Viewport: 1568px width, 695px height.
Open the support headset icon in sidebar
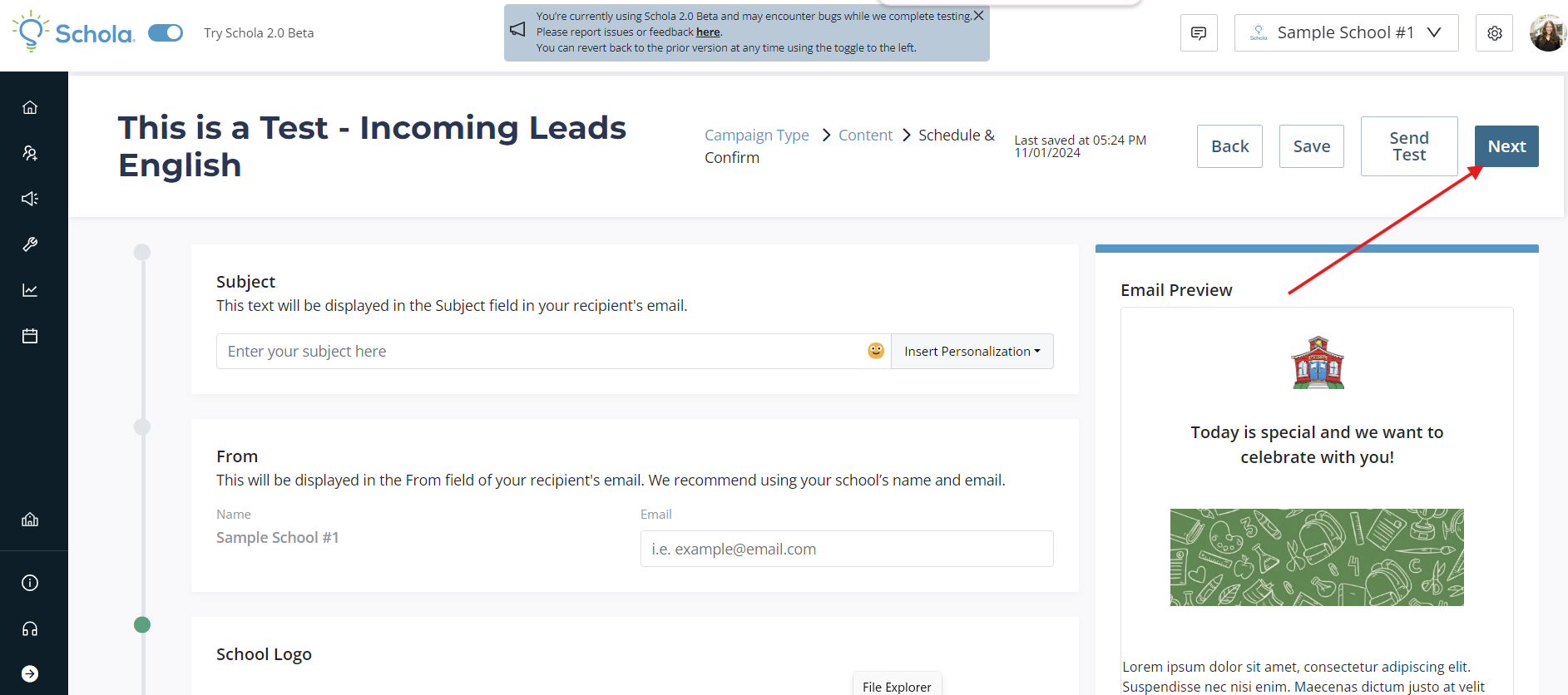point(30,628)
